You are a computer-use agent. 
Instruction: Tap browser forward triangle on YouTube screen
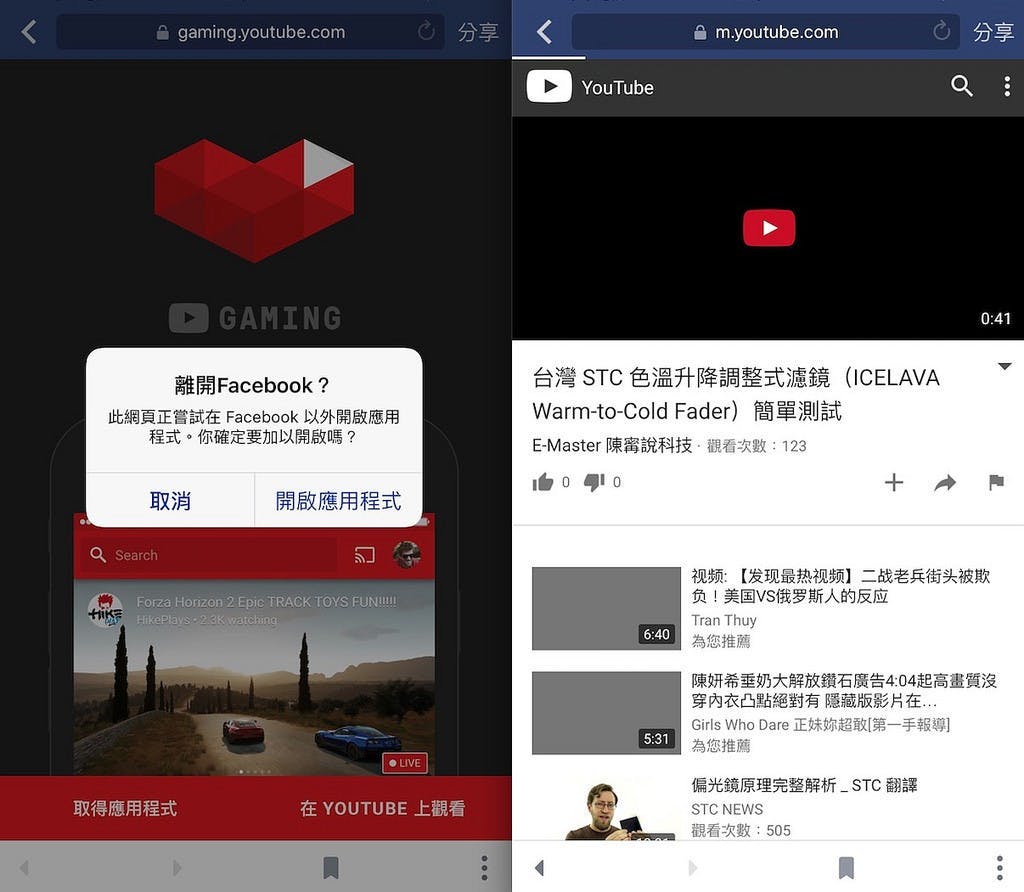[692, 868]
